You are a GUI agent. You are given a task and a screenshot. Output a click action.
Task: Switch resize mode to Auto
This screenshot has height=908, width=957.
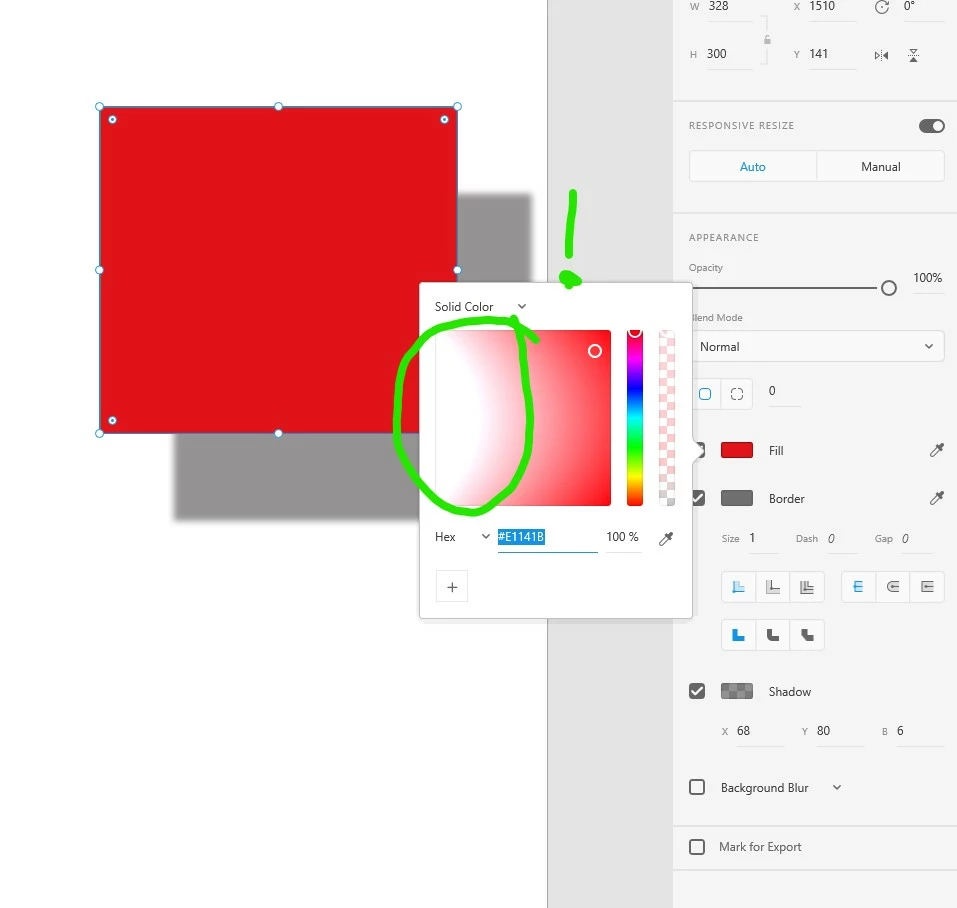(753, 167)
